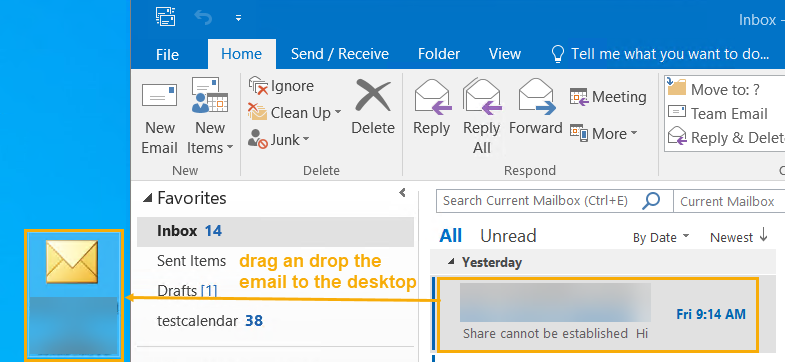
Task: Open the Folder ribbon tab
Action: pos(439,54)
